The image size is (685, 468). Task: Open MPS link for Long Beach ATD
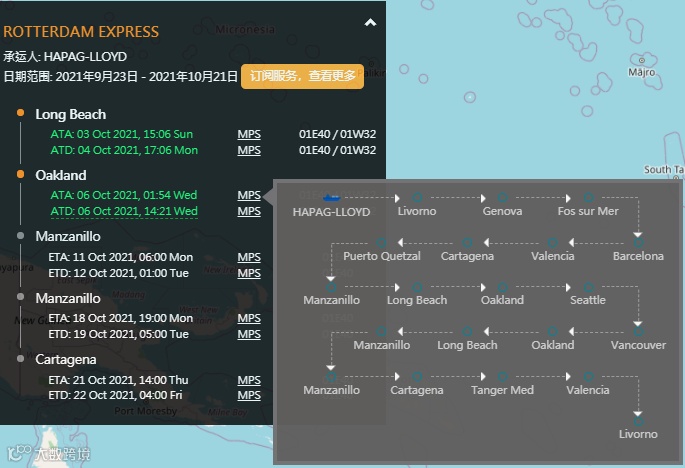click(249, 150)
